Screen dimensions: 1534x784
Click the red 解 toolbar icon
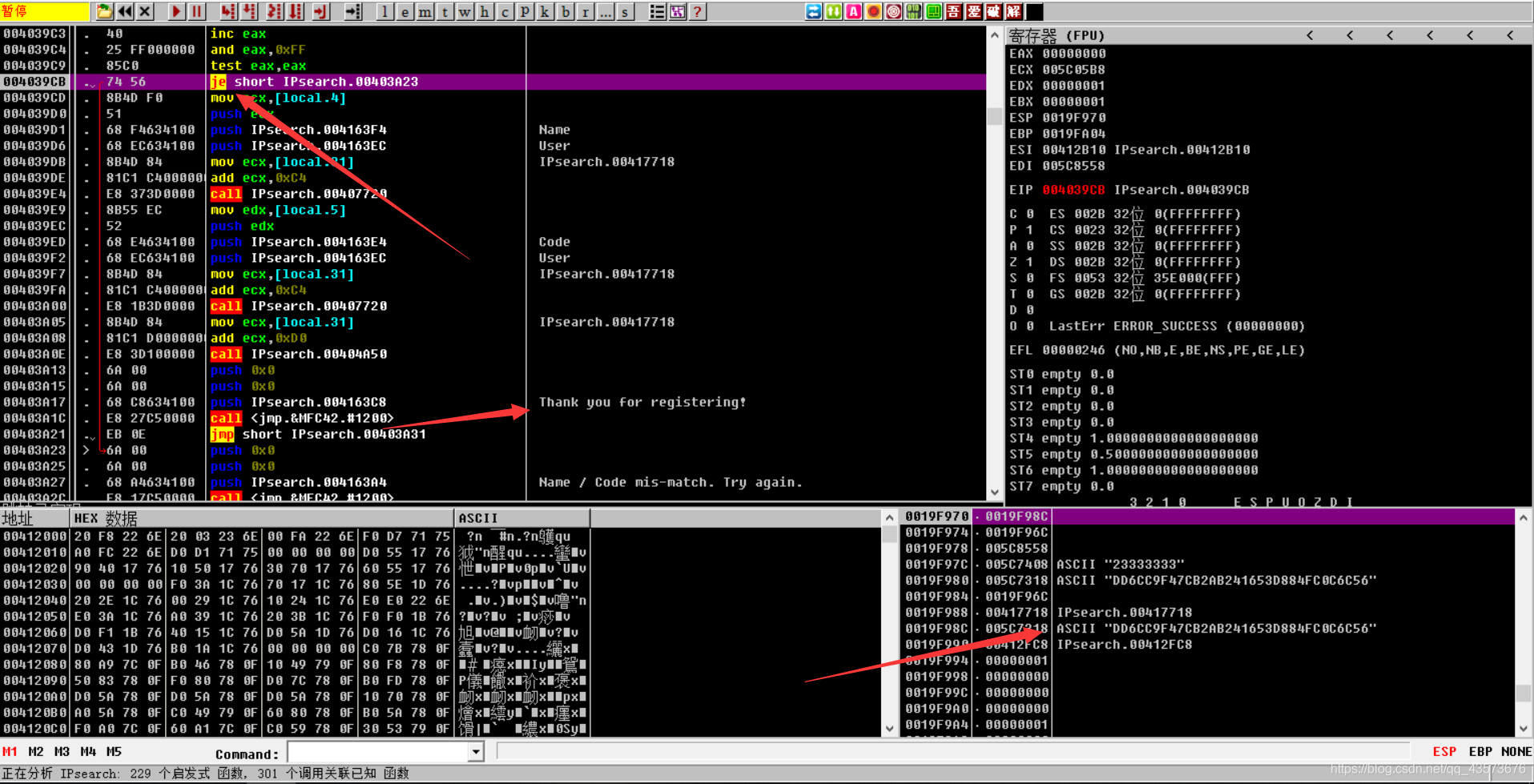[1014, 11]
